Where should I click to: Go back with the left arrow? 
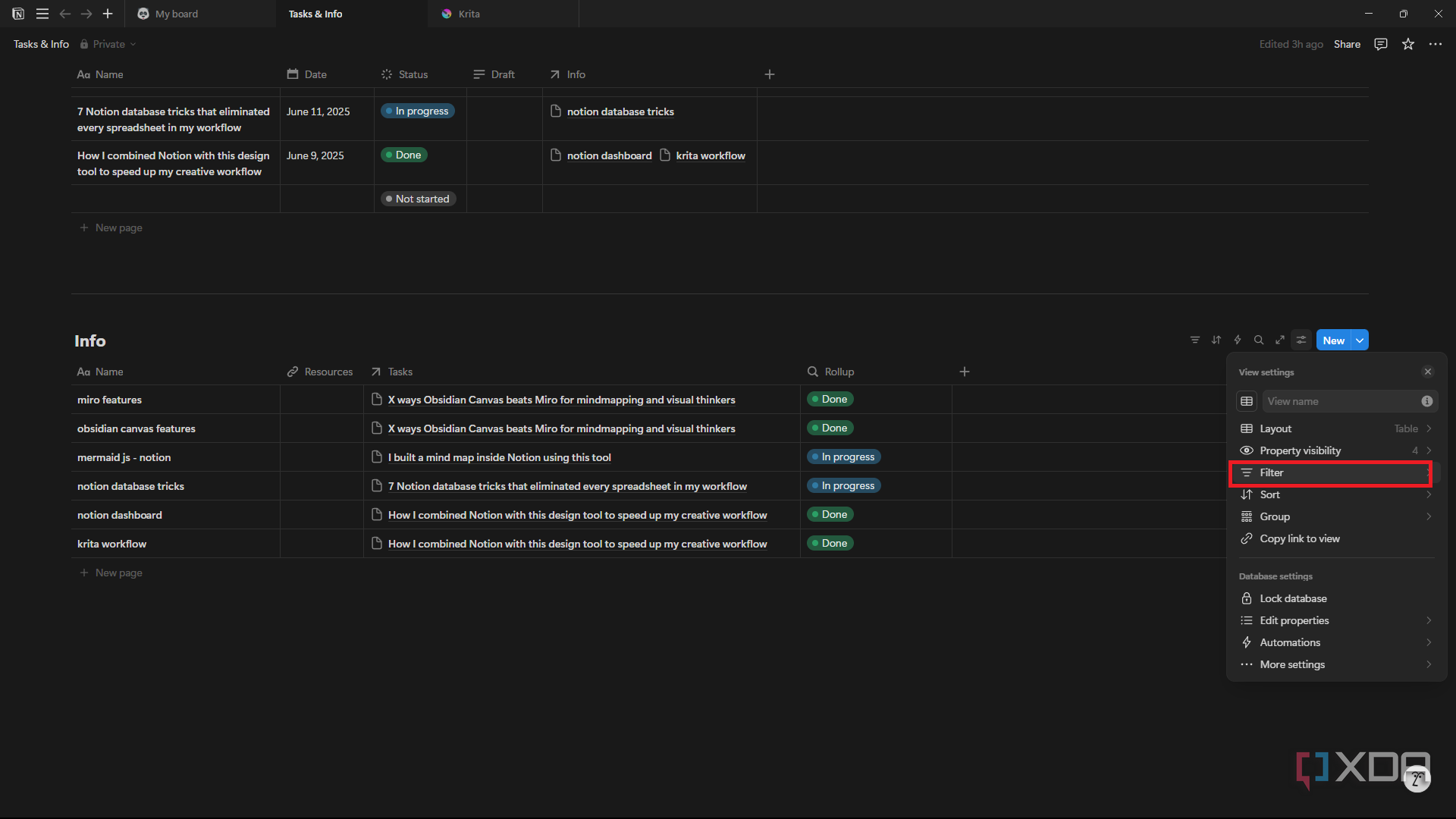click(x=65, y=14)
